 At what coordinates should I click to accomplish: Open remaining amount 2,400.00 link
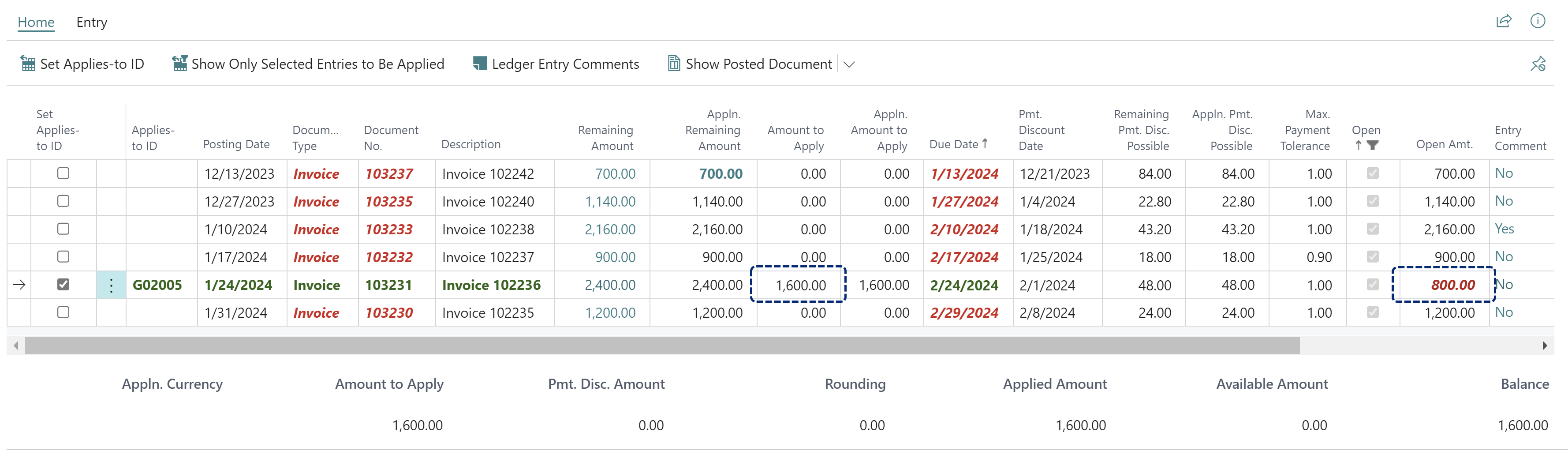tap(610, 285)
